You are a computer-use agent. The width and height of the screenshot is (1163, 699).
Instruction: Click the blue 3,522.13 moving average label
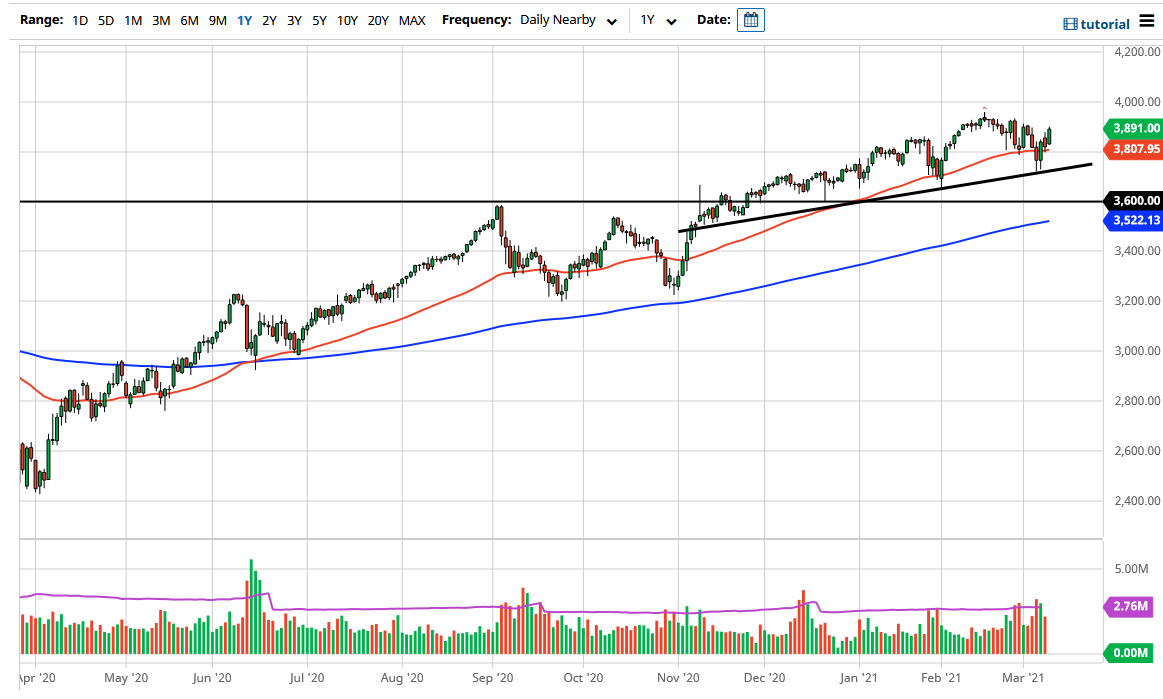click(1133, 220)
